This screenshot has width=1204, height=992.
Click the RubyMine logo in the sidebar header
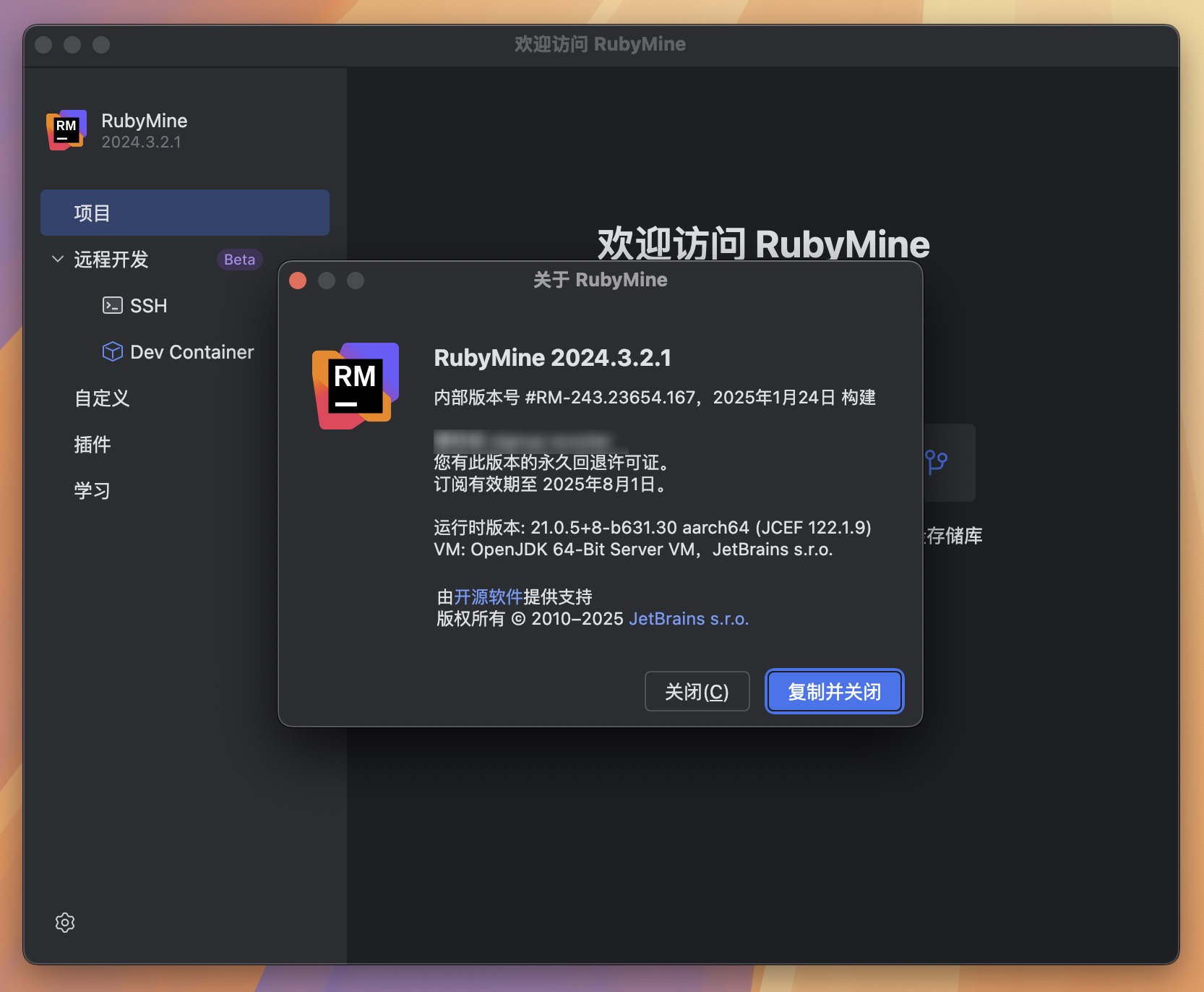point(66,130)
